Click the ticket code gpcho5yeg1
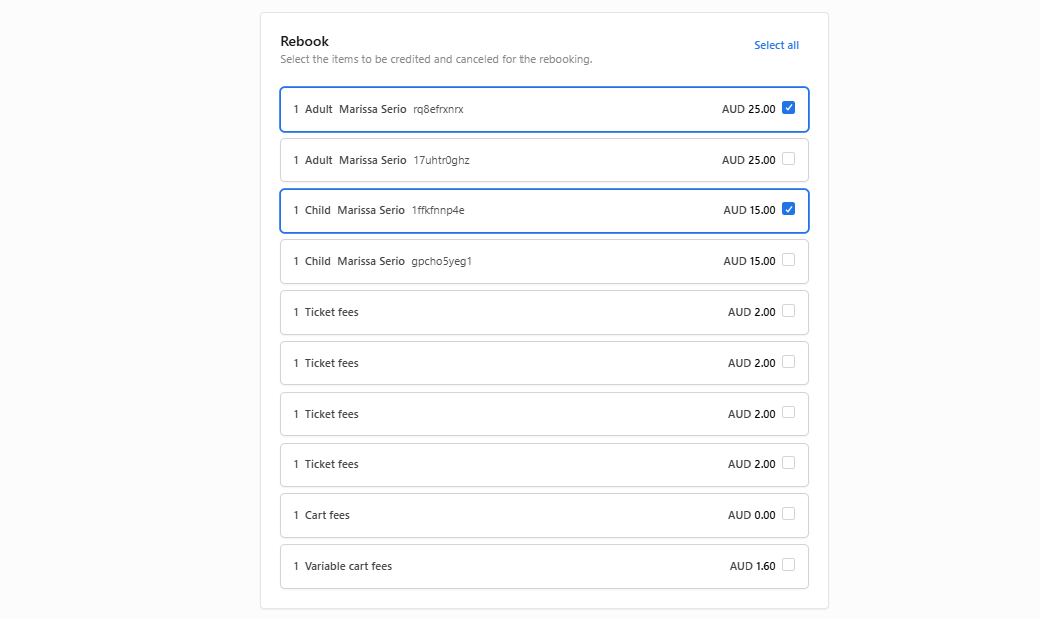Viewport: 1040px width, 618px height. pos(441,261)
